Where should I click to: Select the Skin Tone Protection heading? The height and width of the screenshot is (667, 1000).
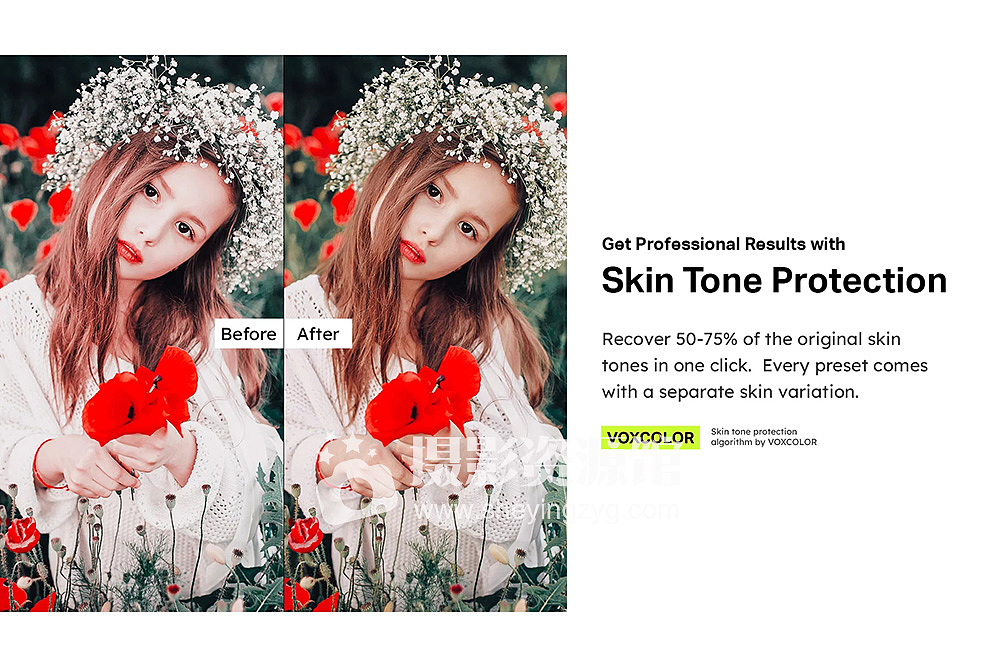(x=774, y=281)
